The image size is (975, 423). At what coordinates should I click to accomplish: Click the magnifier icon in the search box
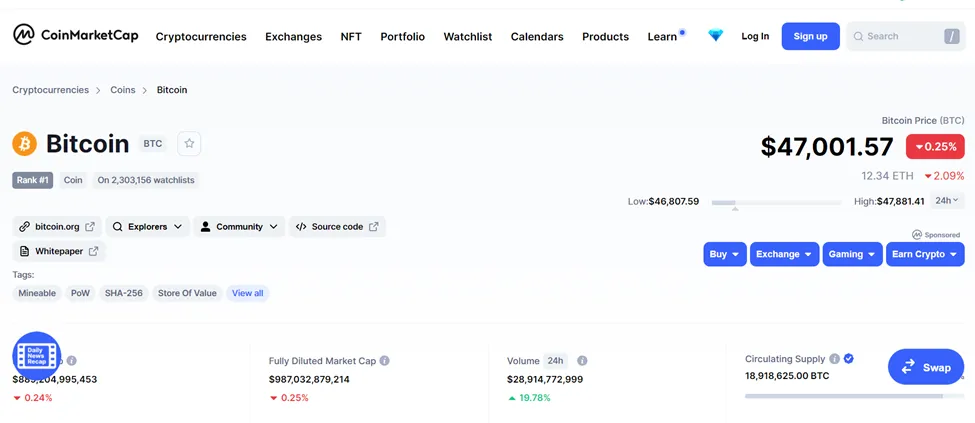pos(858,36)
